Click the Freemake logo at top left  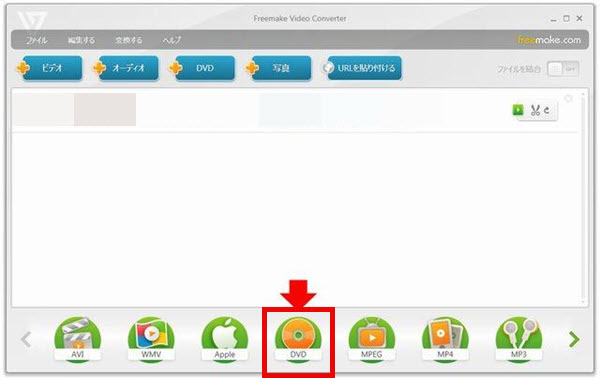[32, 20]
